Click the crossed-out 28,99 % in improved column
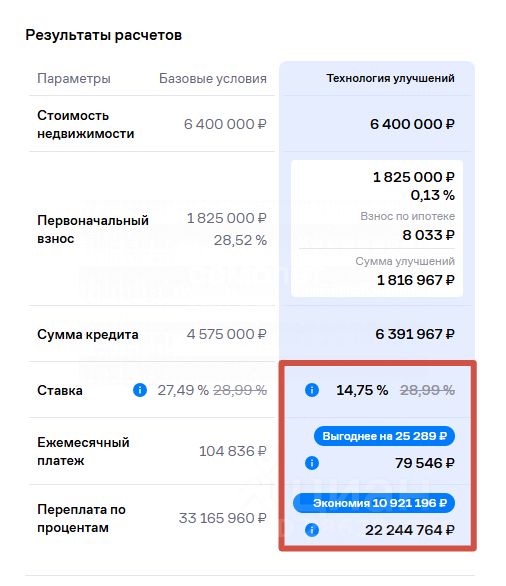The image size is (506, 586). coord(428,390)
